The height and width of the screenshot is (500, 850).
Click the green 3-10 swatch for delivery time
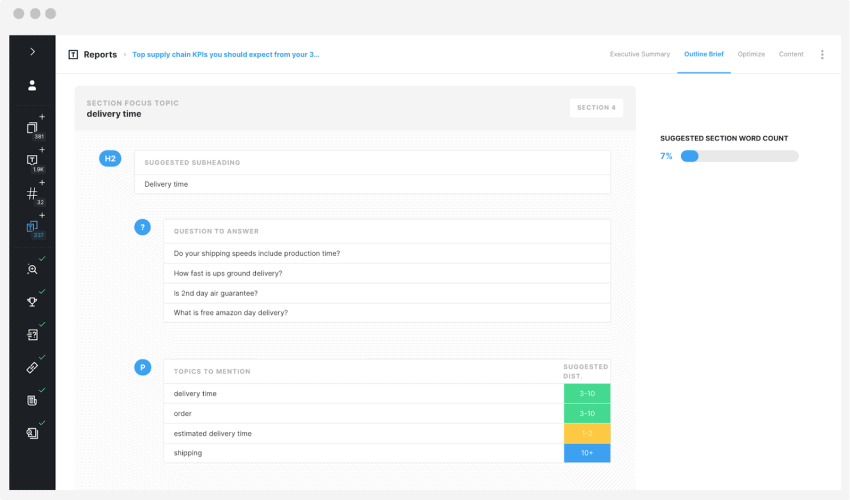587,394
